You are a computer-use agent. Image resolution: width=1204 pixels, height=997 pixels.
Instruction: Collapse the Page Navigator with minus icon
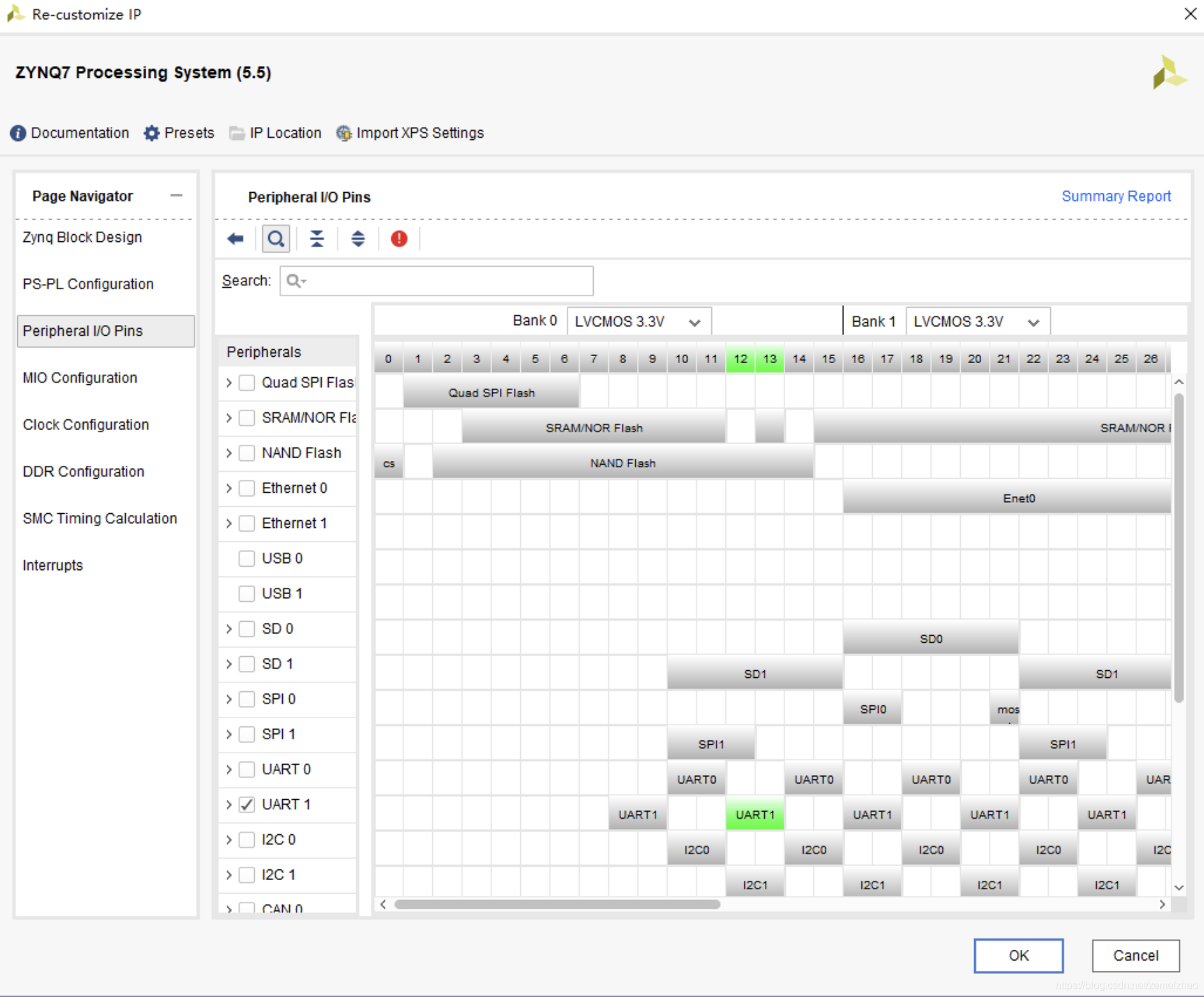(x=176, y=195)
